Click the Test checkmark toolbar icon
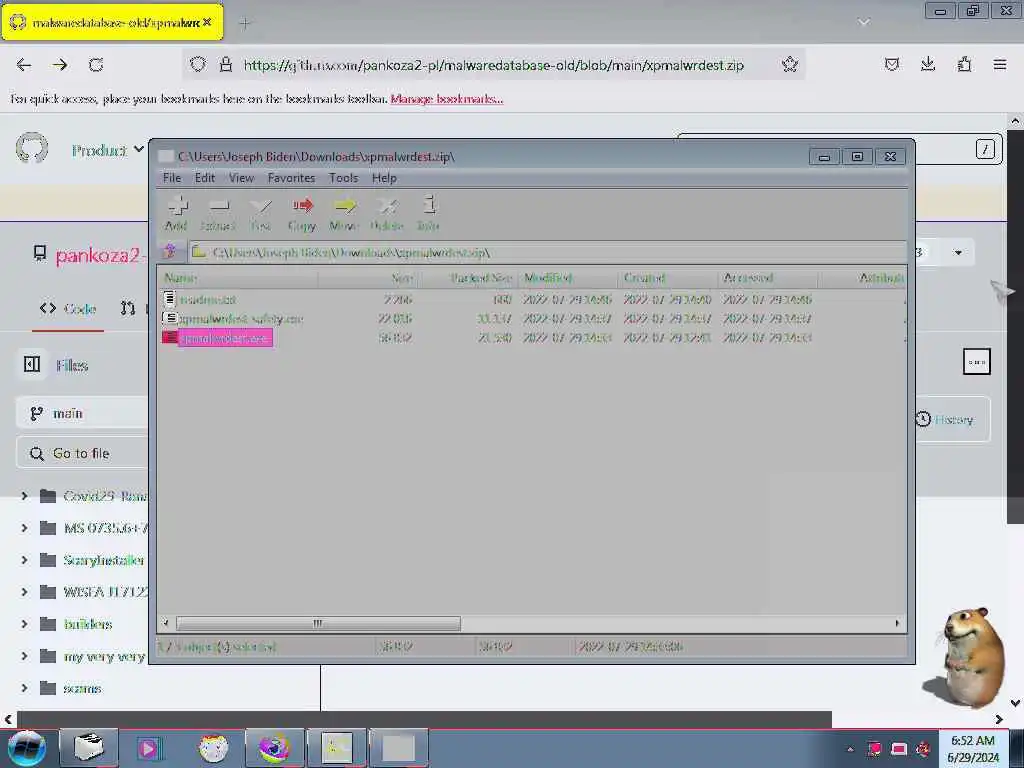Screen dimensions: 1024x768 coord(261,214)
